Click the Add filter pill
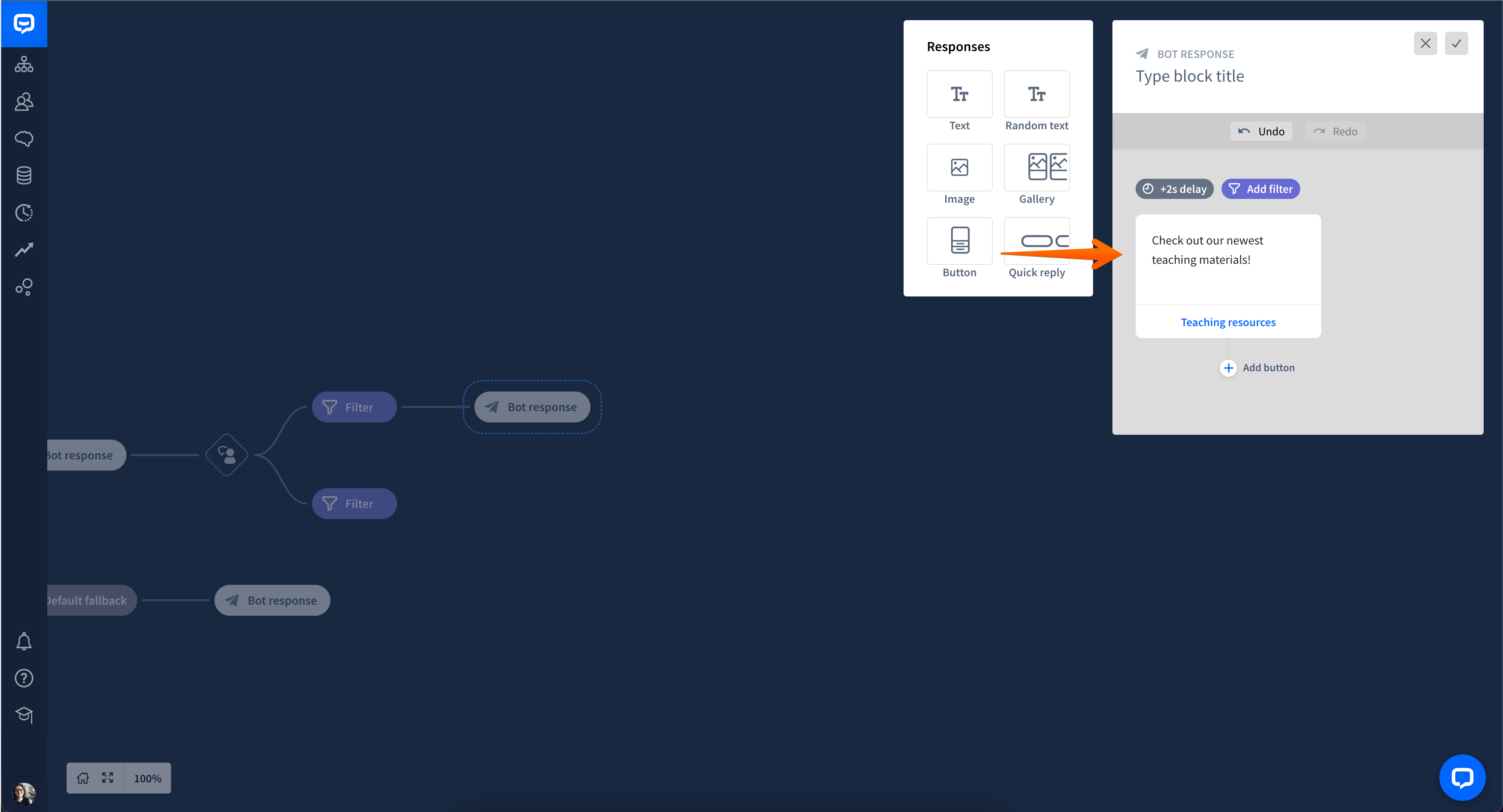This screenshot has width=1503, height=812. pyautogui.click(x=1260, y=189)
